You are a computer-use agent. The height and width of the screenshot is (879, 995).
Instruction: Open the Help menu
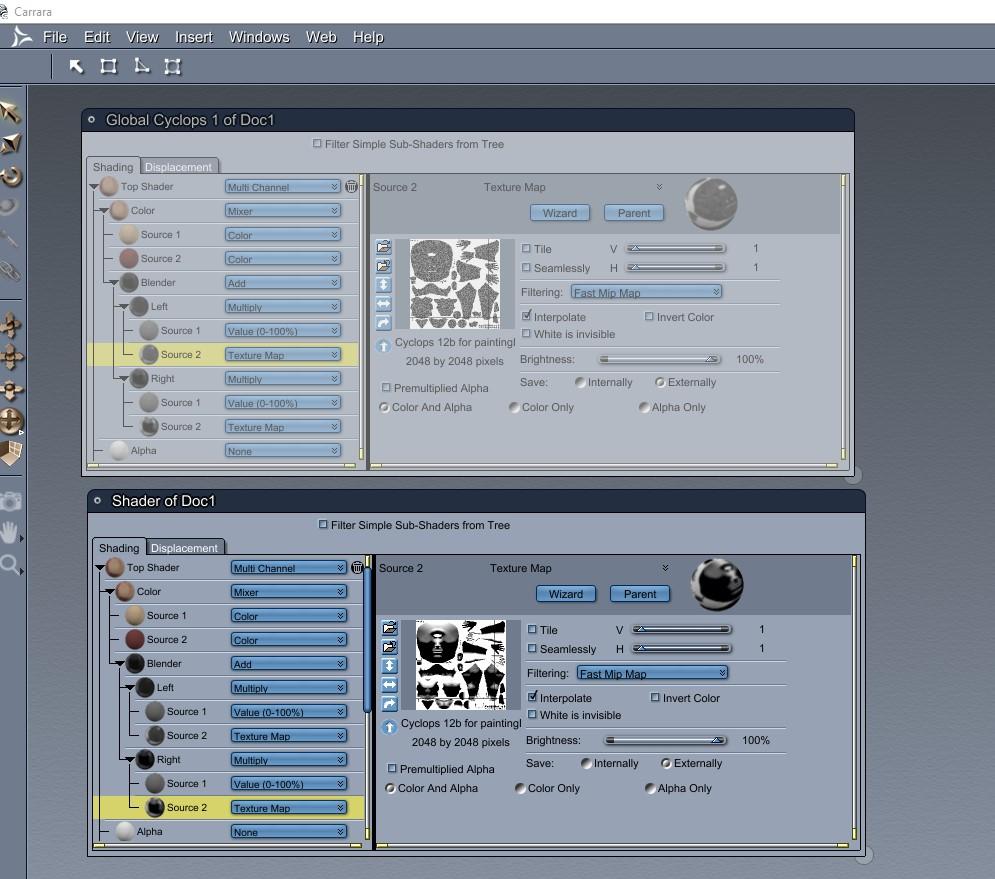pyautogui.click(x=368, y=37)
